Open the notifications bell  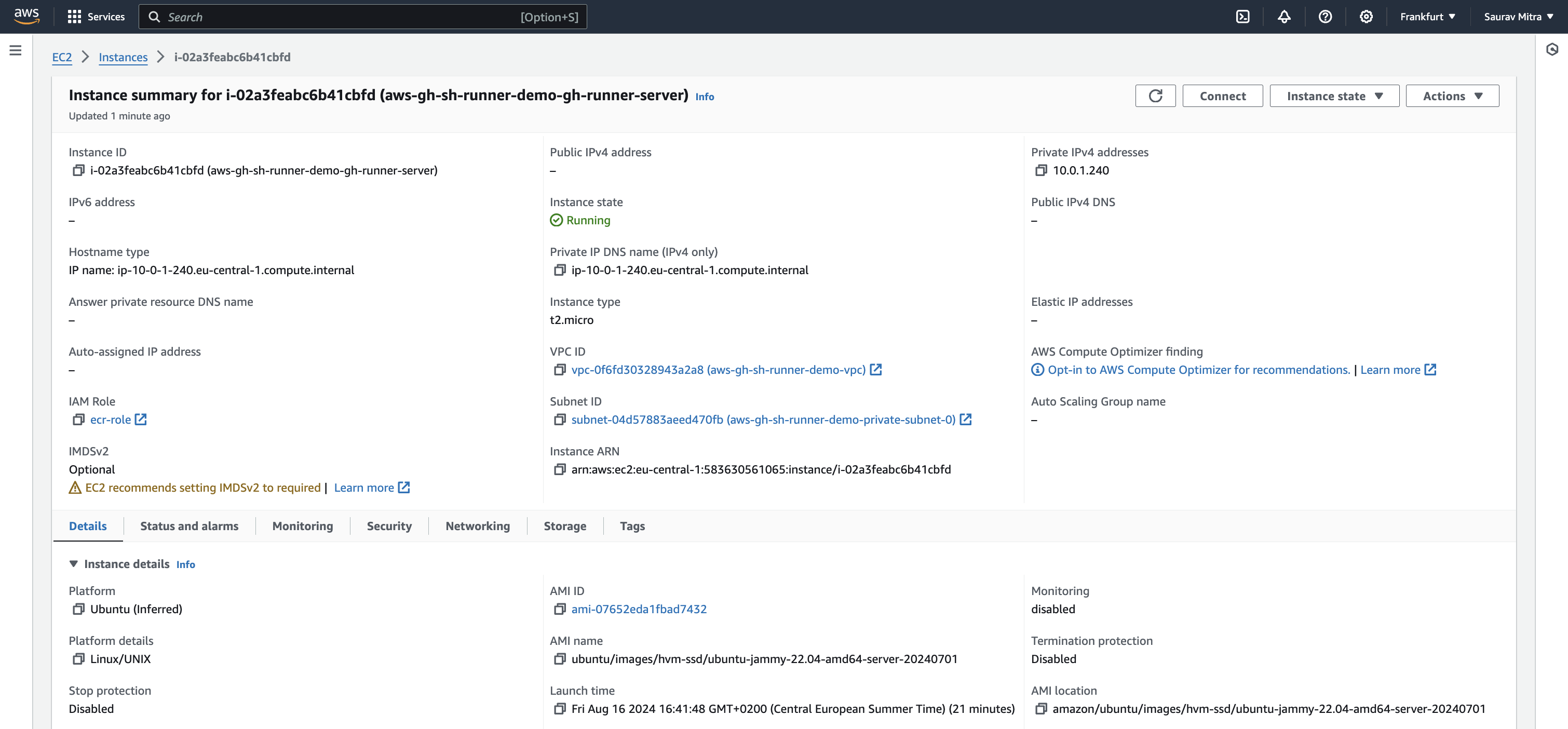(x=1284, y=17)
